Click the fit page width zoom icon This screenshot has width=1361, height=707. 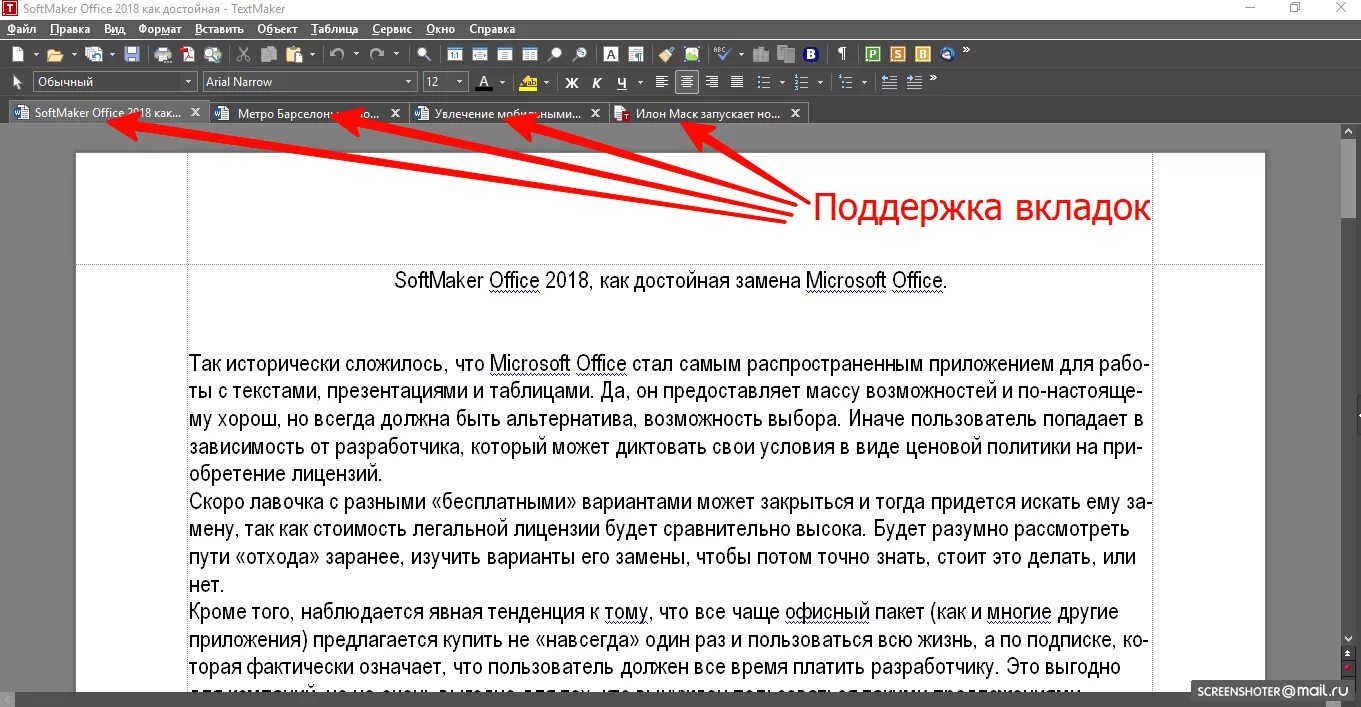point(480,54)
